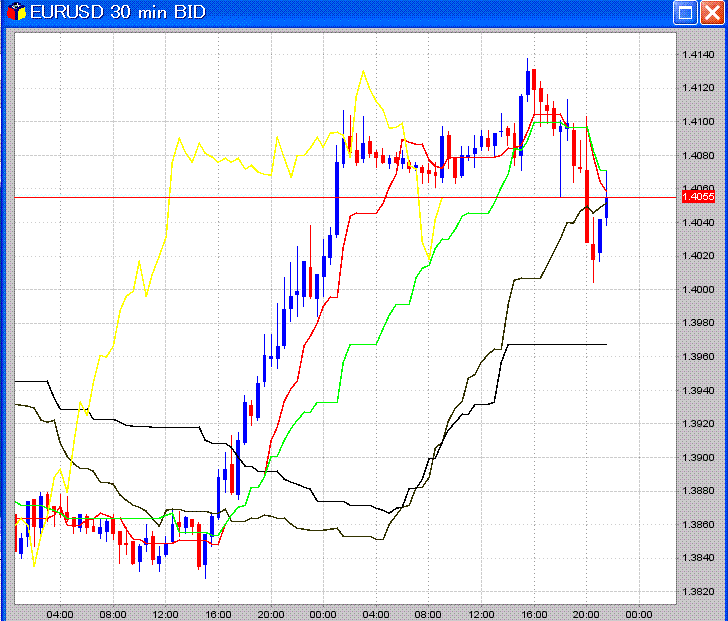Click the 1.3920 price axis label
Viewport: 728px width, 621px height.
point(698,424)
